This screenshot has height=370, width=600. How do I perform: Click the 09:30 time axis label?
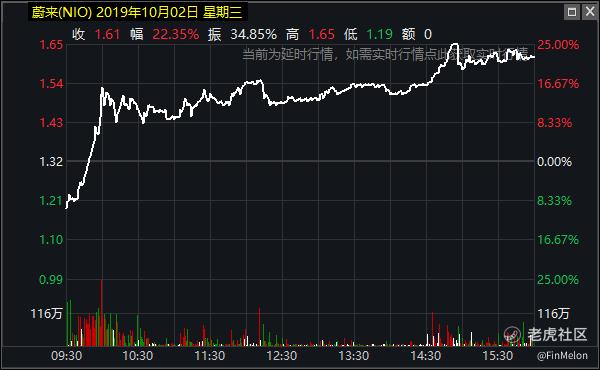[x=67, y=356]
